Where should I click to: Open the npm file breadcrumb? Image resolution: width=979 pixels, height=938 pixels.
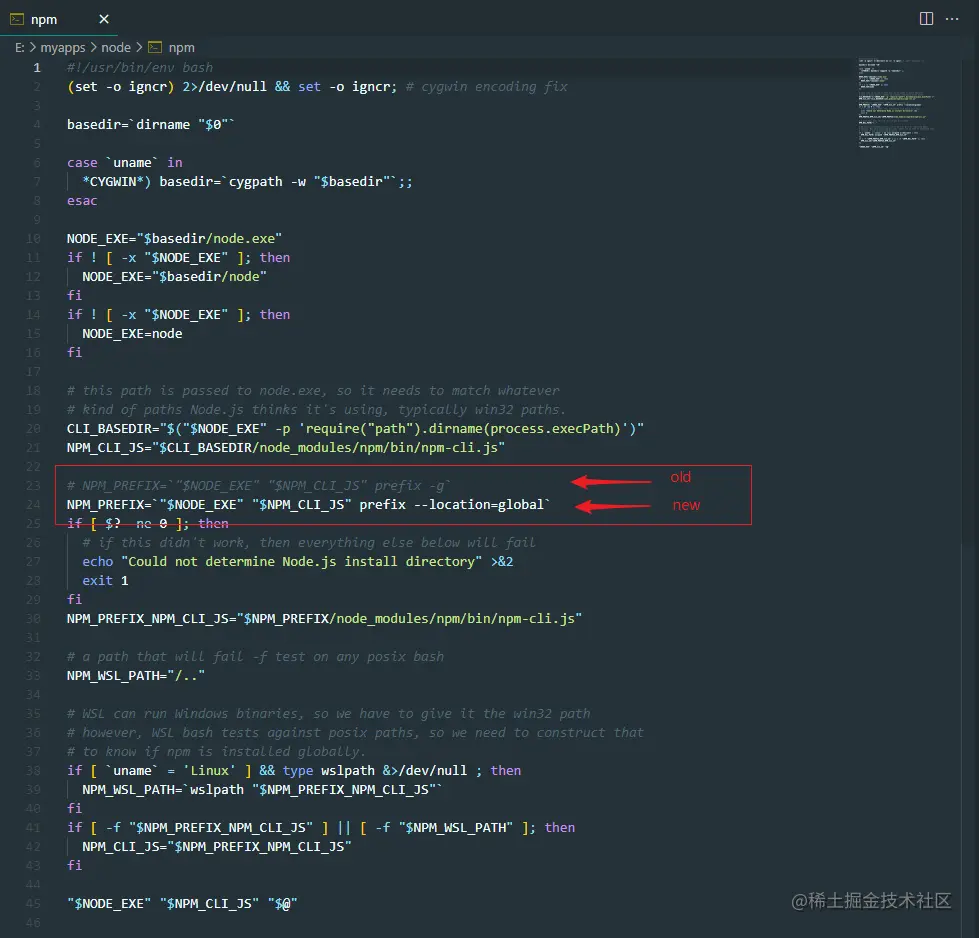coord(181,47)
